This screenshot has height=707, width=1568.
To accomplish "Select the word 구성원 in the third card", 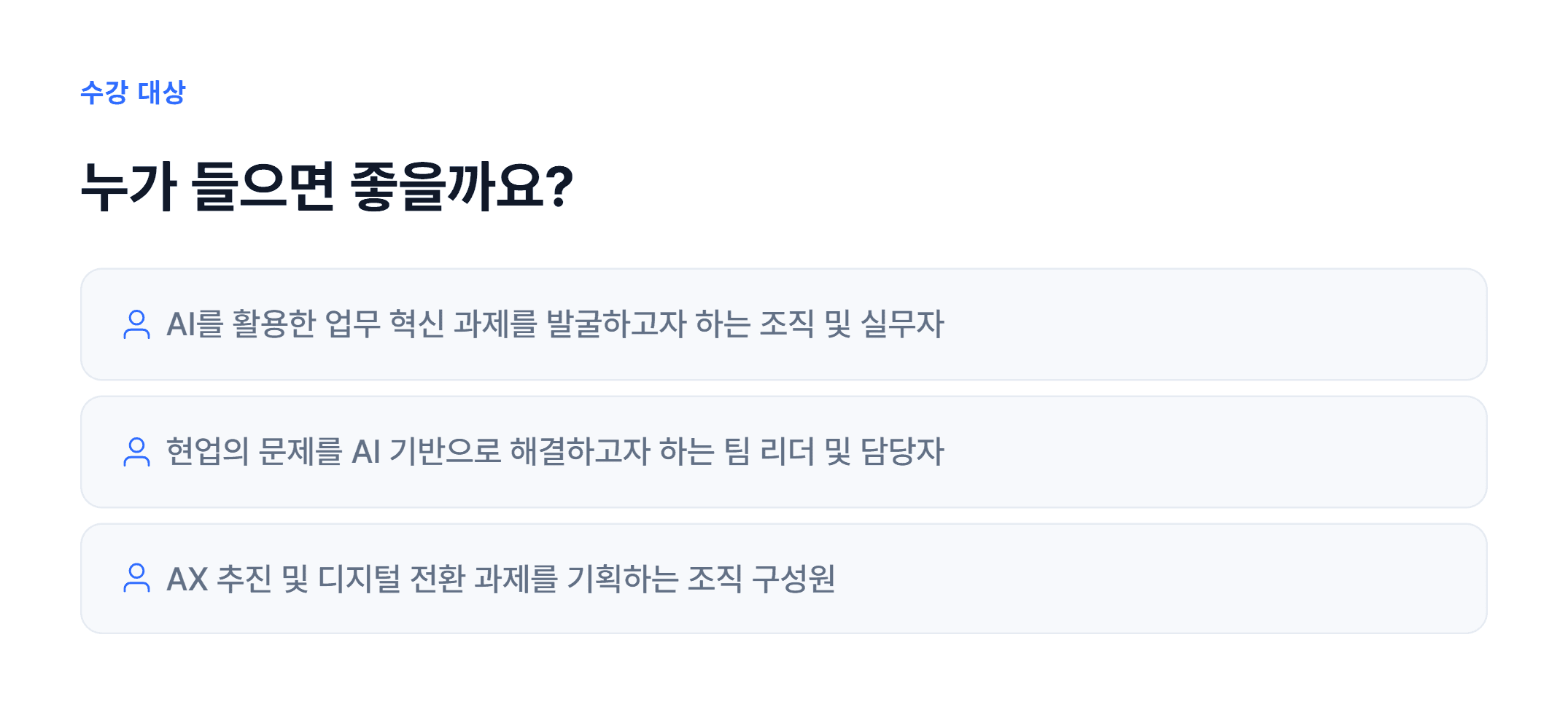I will click(793, 579).
